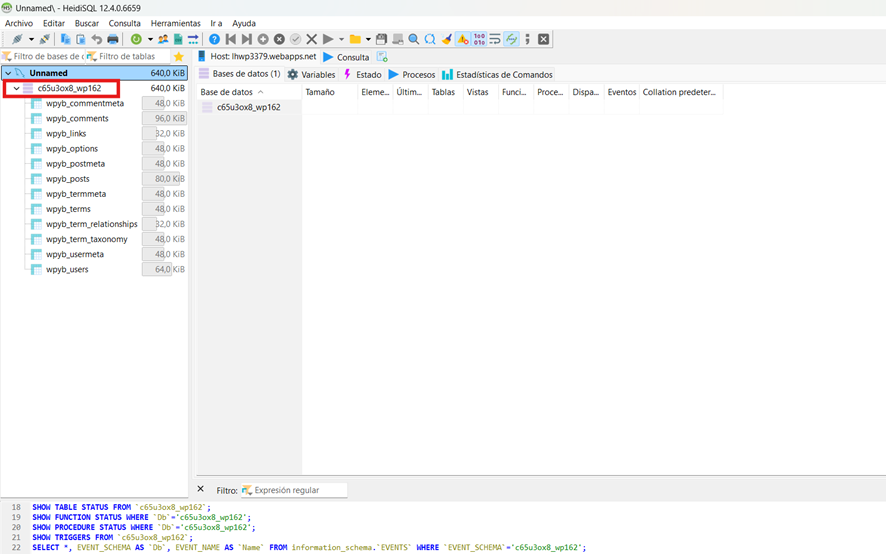Screen dimensions: 886x554
Task: Go to the last row icon
Action: pos(246,39)
